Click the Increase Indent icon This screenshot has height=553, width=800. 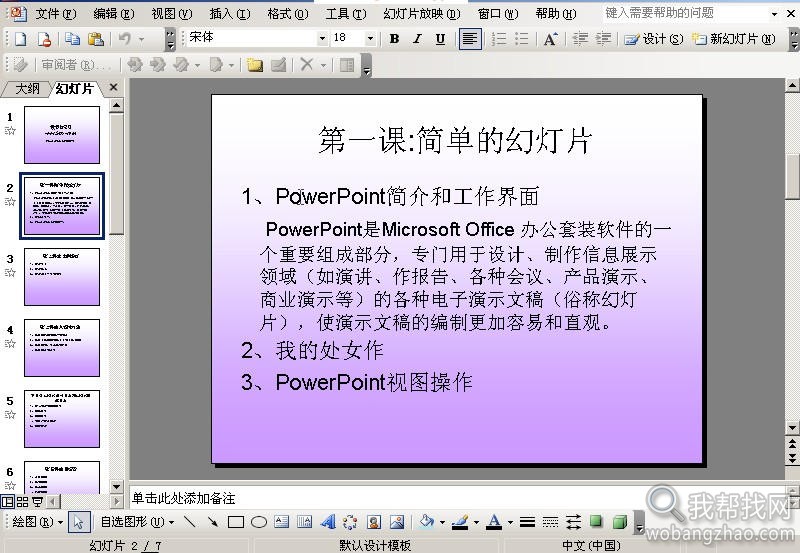tap(603, 39)
